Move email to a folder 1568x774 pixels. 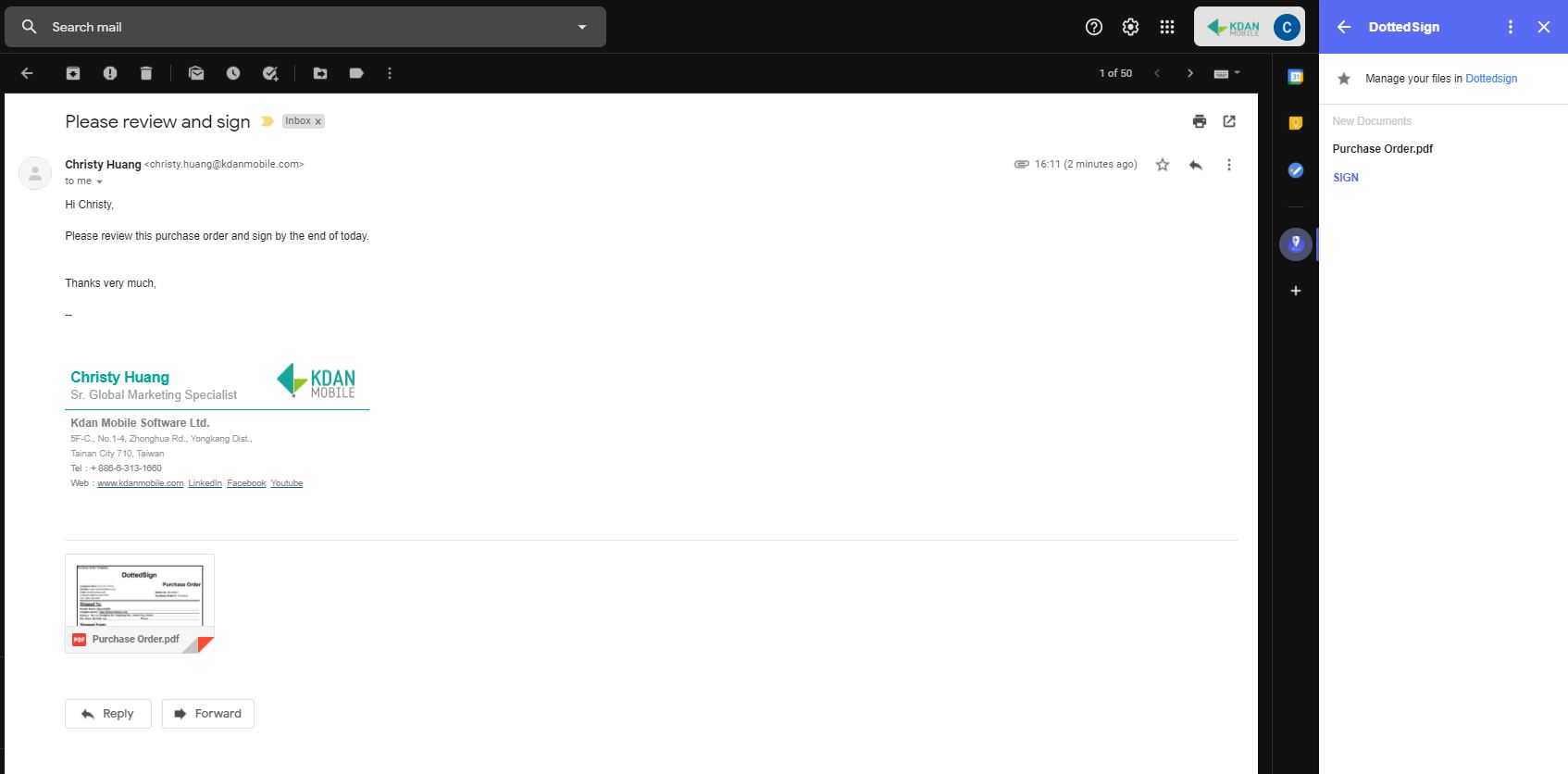(320, 73)
